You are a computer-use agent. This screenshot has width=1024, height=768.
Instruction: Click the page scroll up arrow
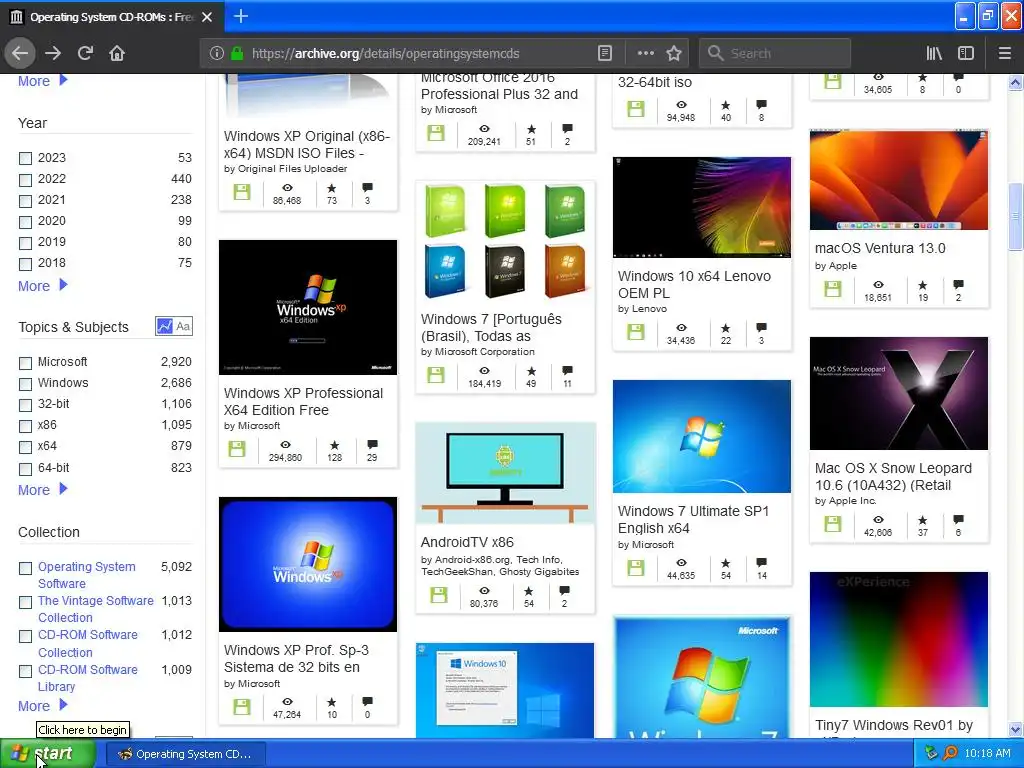click(x=1015, y=82)
